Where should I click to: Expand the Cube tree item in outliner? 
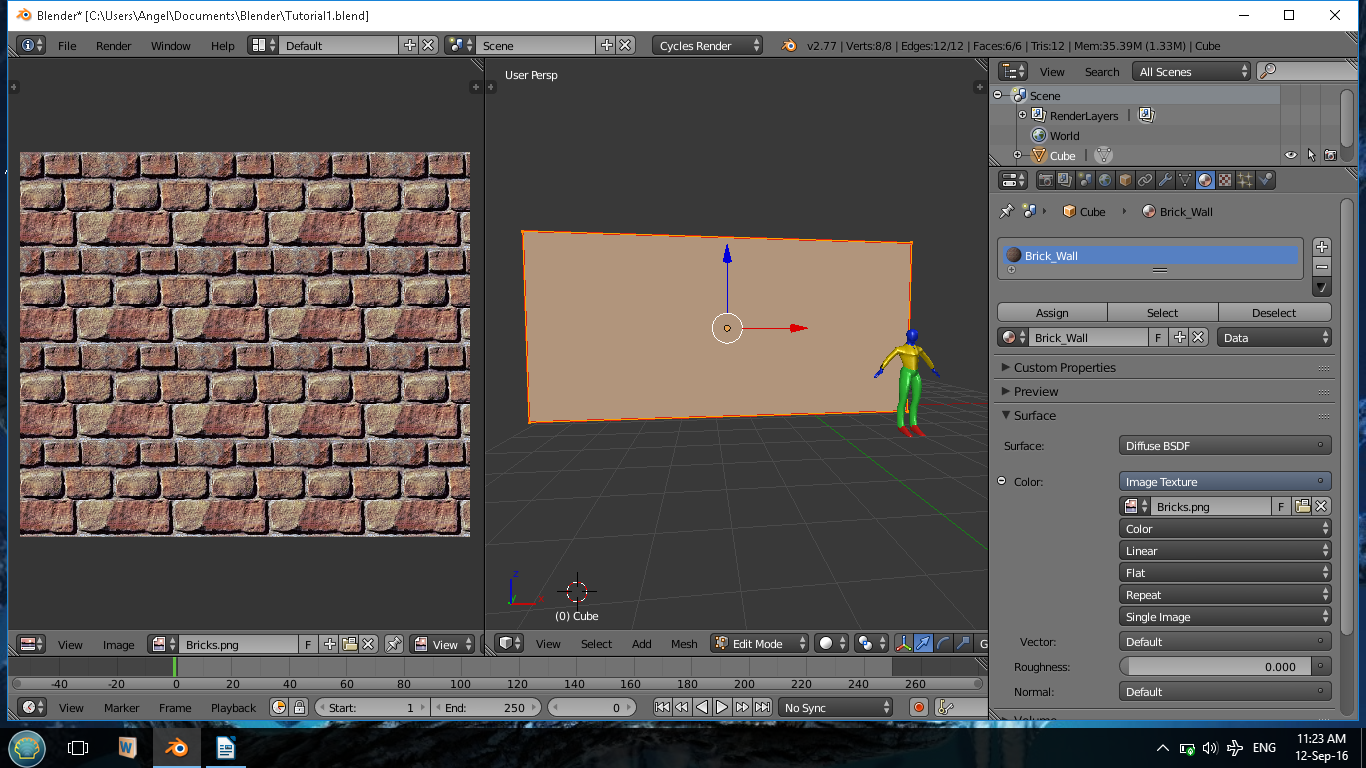click(1017, 155)
